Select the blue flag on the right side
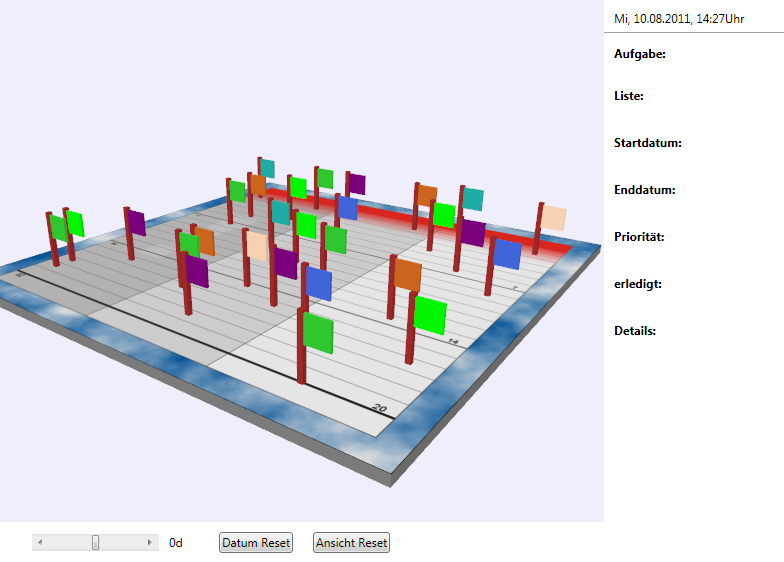The height and width of the screenshot is (562, 784). tap(507, 254)
